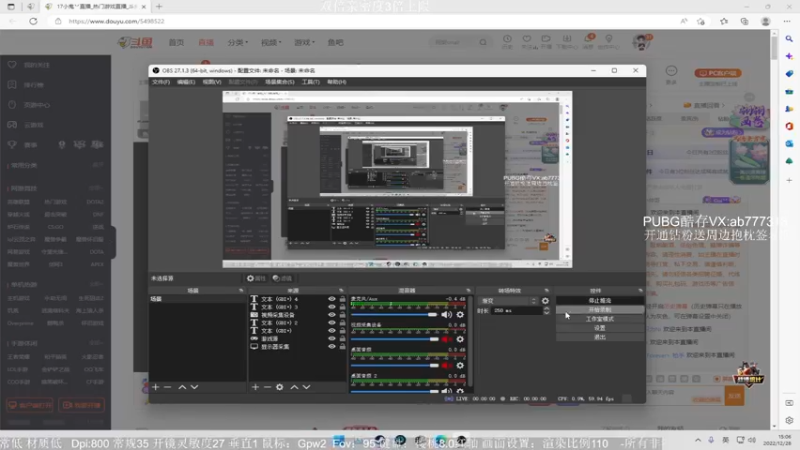
Task: Toggle visibility of 视频采集设备 source
Action: (x=332, y=315)
